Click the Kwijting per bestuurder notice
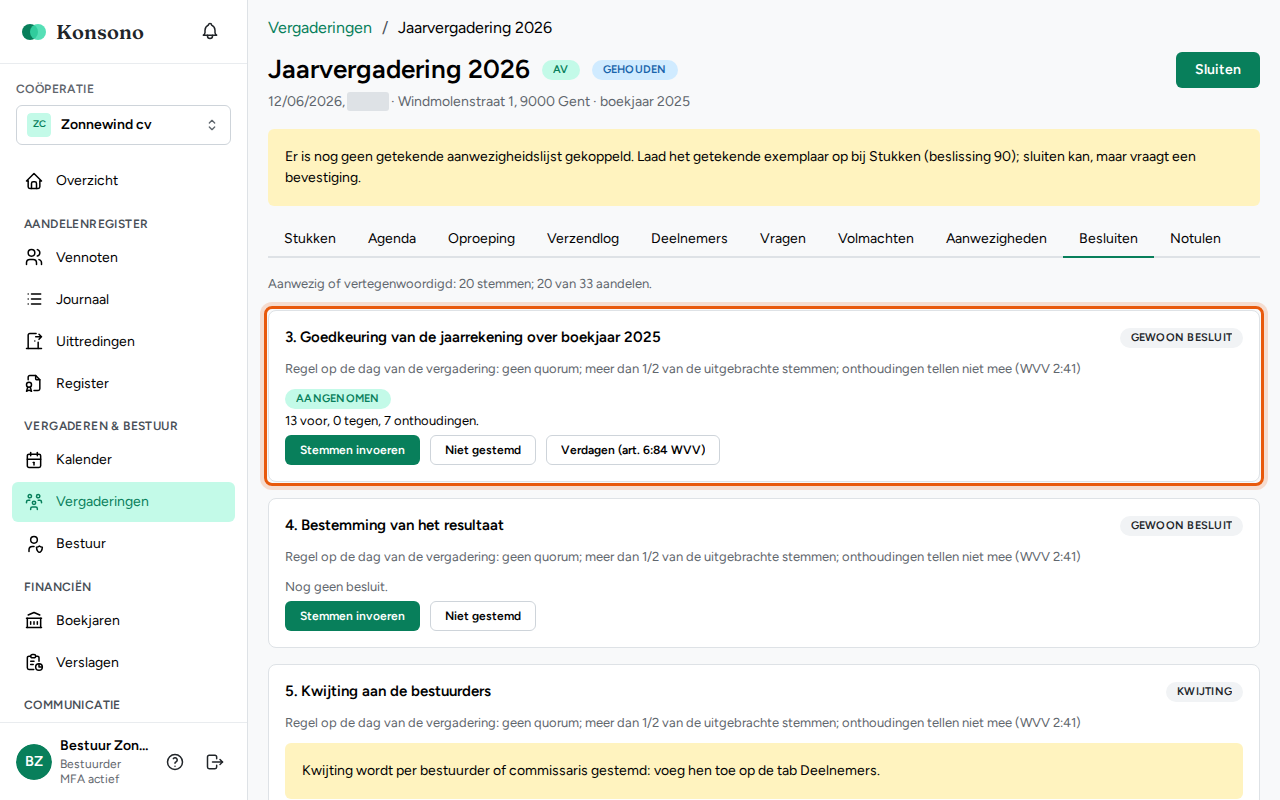 coord(764,771)
